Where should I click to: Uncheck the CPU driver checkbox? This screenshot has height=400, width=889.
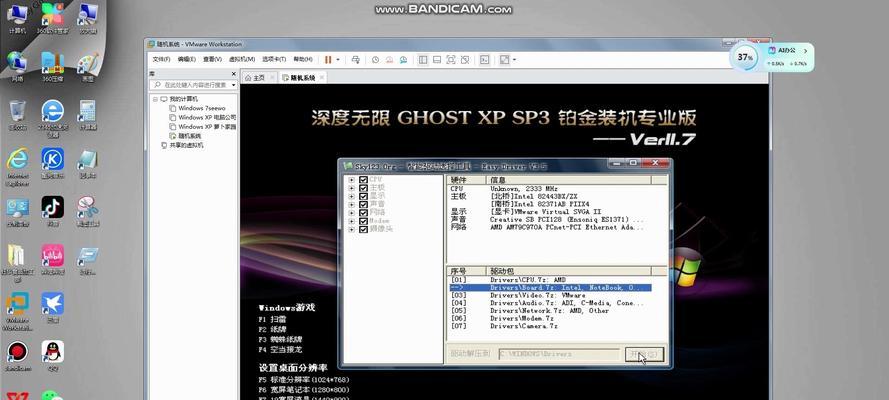click(363, 180)
